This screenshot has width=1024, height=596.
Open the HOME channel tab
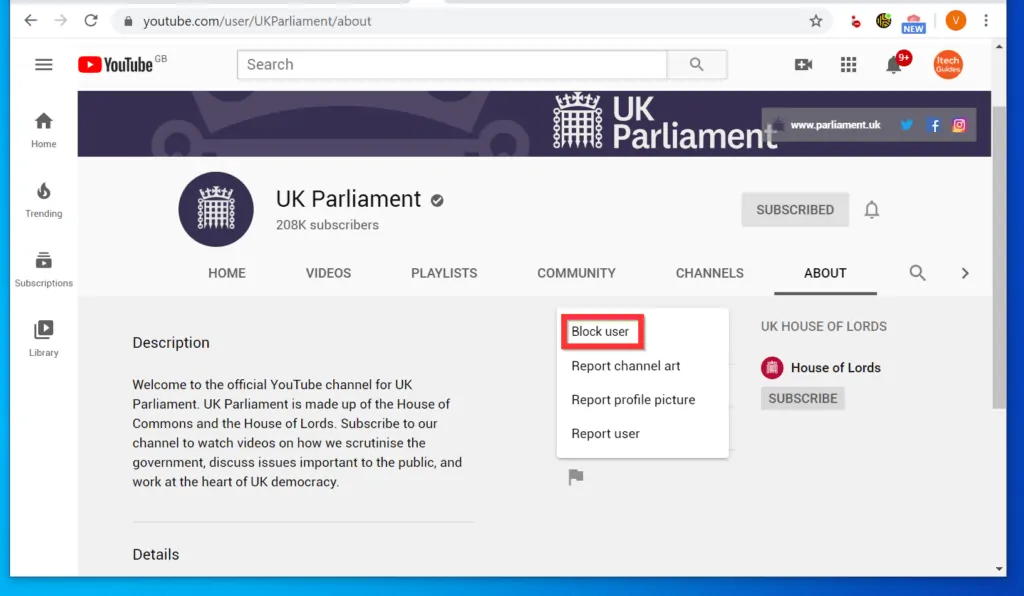pyautogui.click(x=227, y=273)
